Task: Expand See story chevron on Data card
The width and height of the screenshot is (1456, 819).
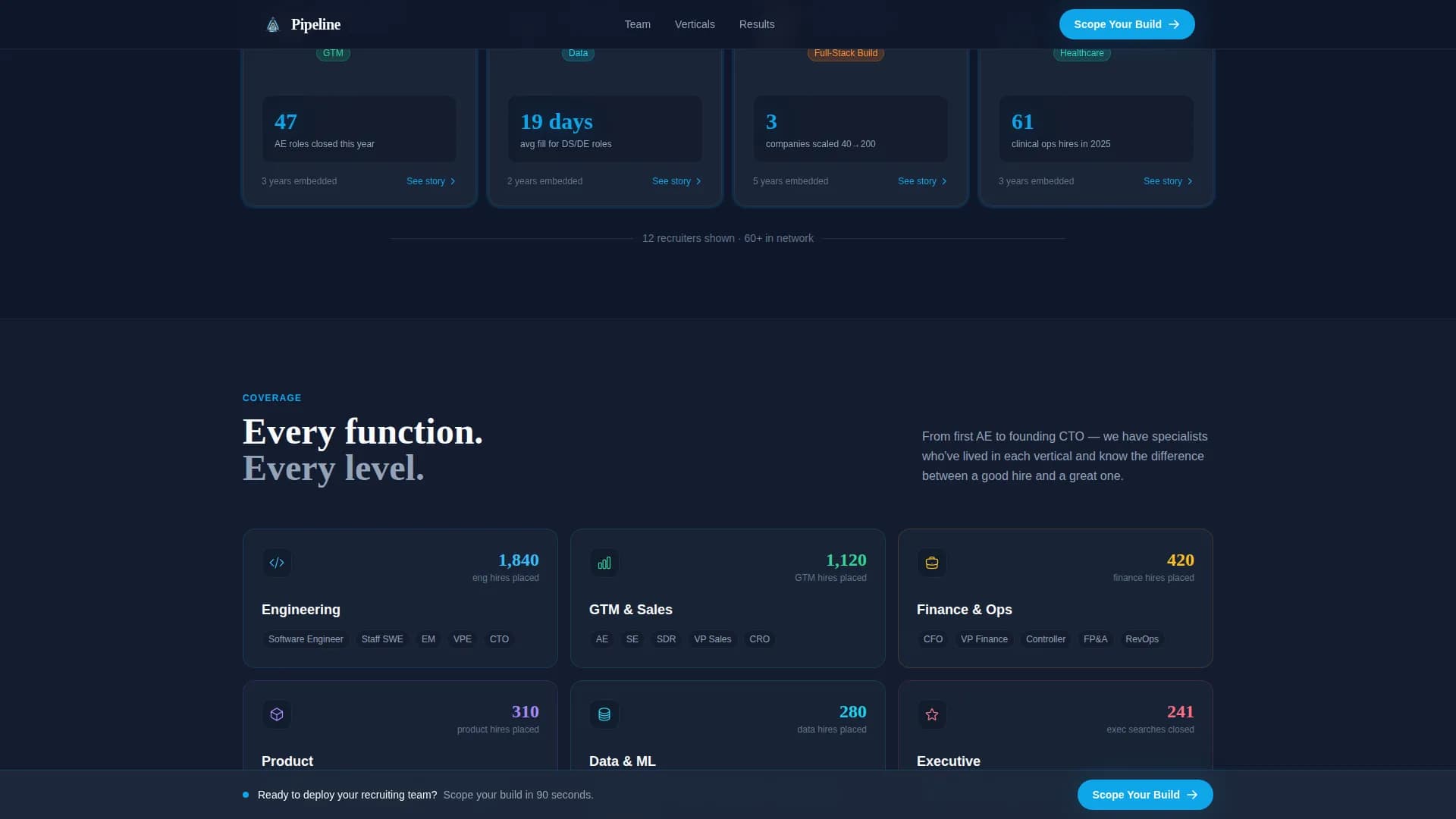Action: [x=698, y=181]
